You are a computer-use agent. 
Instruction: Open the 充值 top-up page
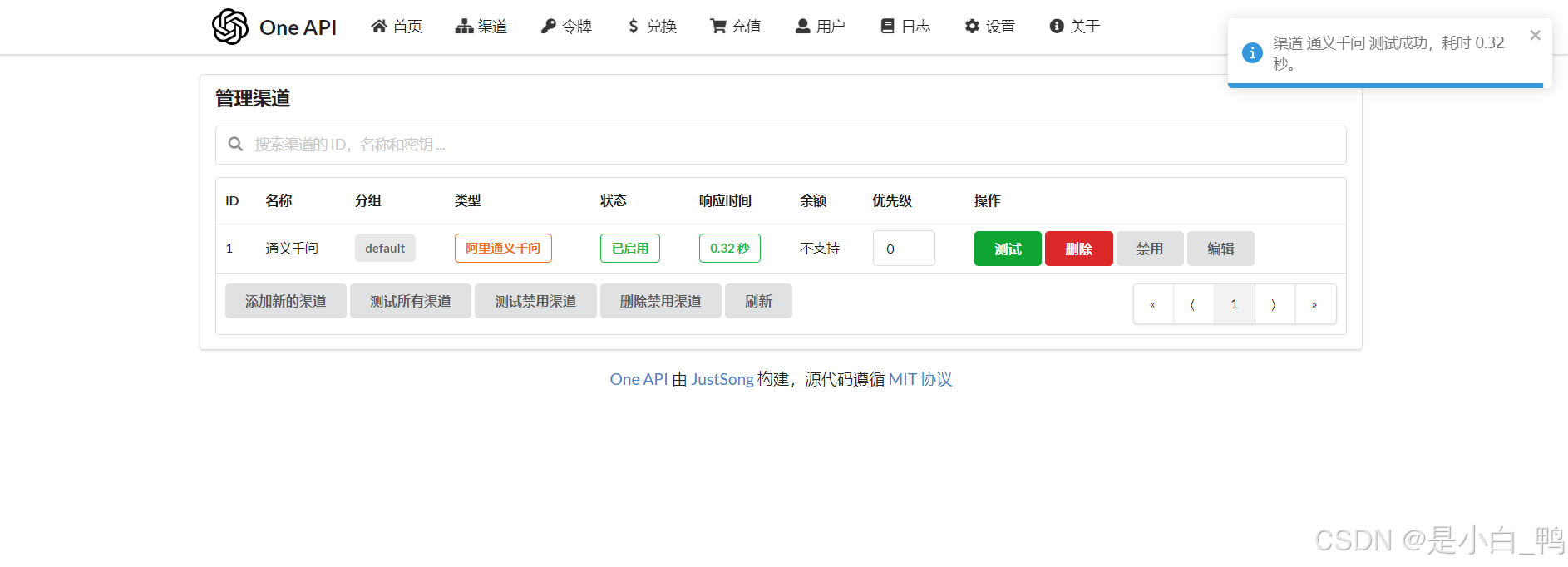(736, 27)
